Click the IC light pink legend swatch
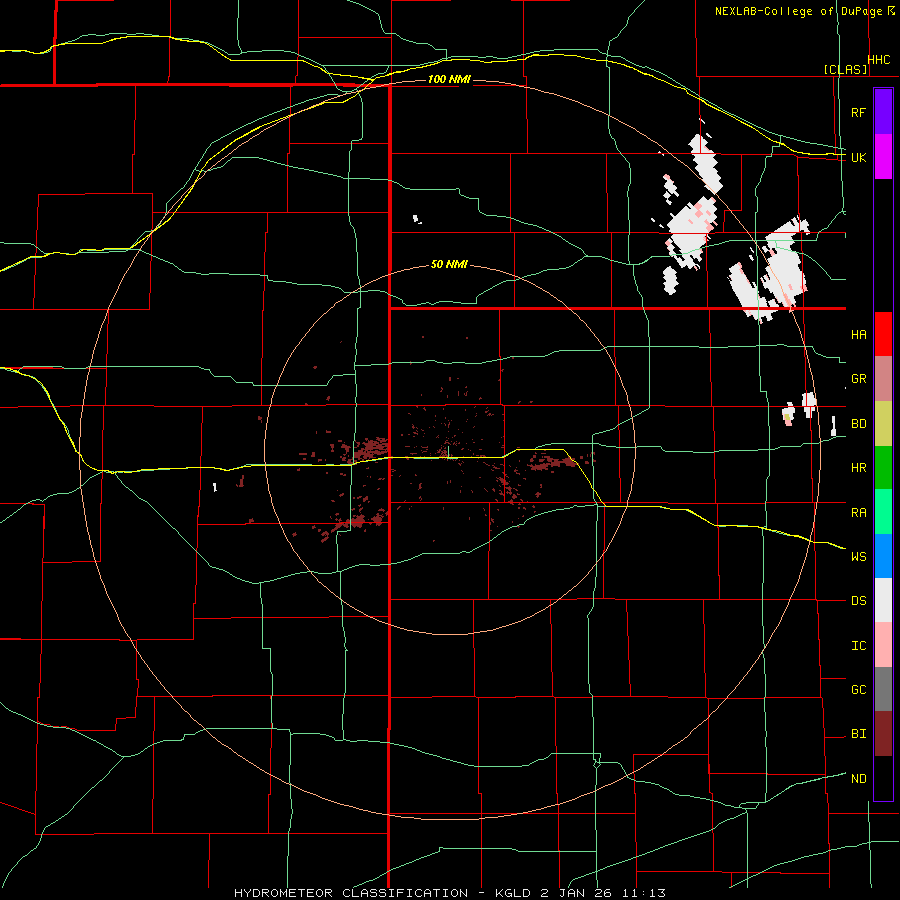 tap(883, 645)
